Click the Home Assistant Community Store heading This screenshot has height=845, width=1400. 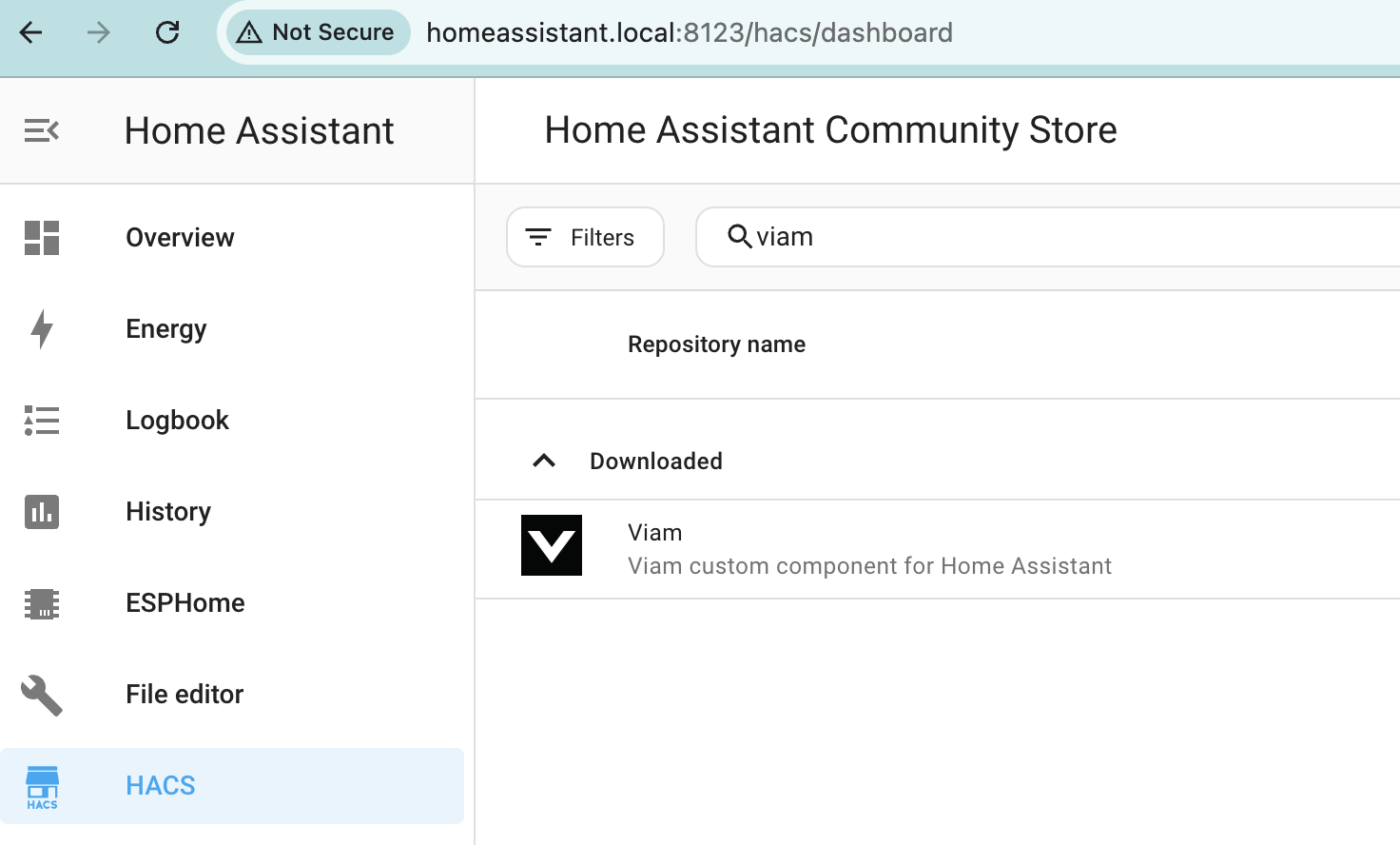[830, 129]
